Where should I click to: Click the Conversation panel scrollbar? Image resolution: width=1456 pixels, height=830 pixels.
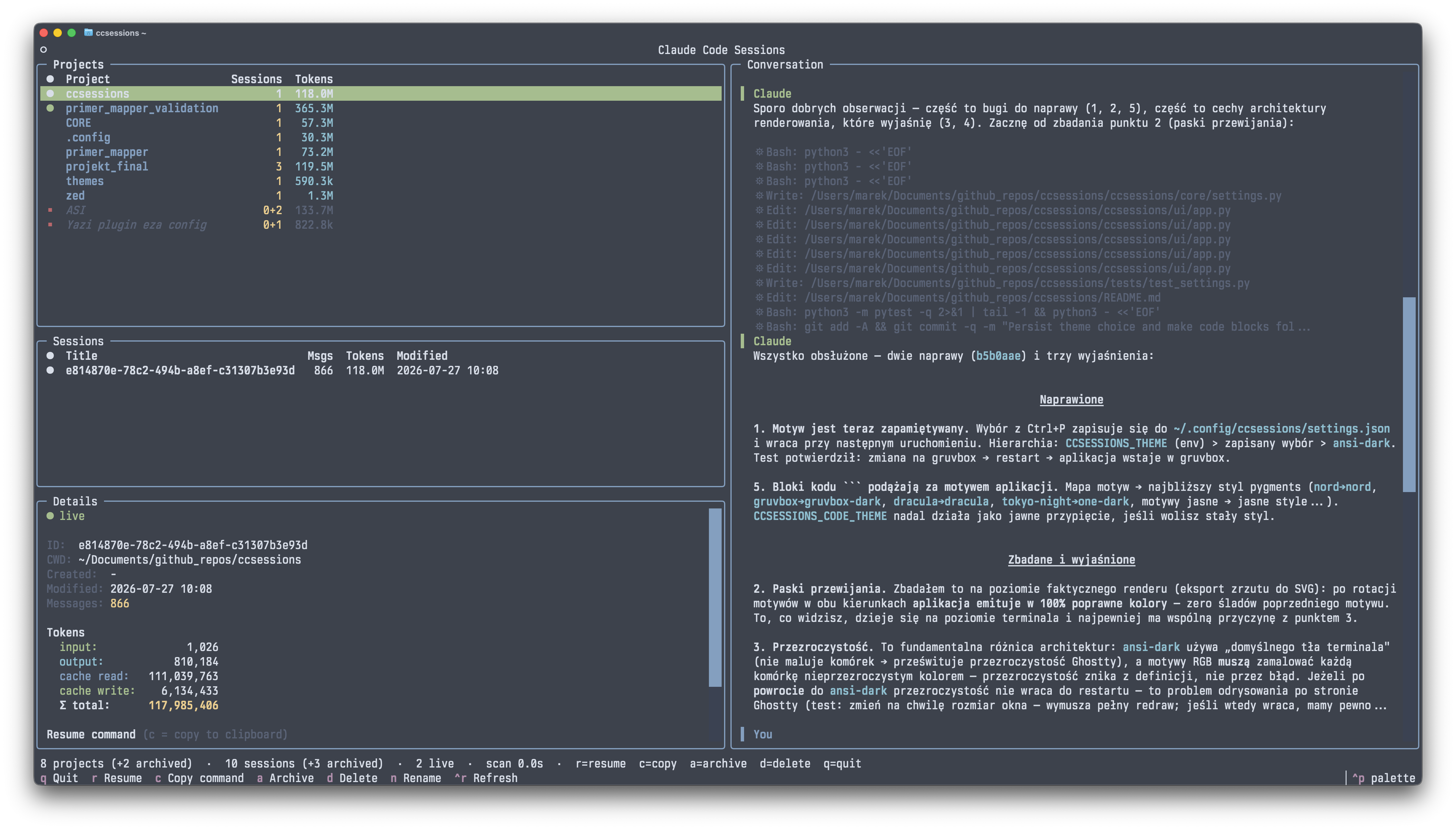tap(1409, 394)
